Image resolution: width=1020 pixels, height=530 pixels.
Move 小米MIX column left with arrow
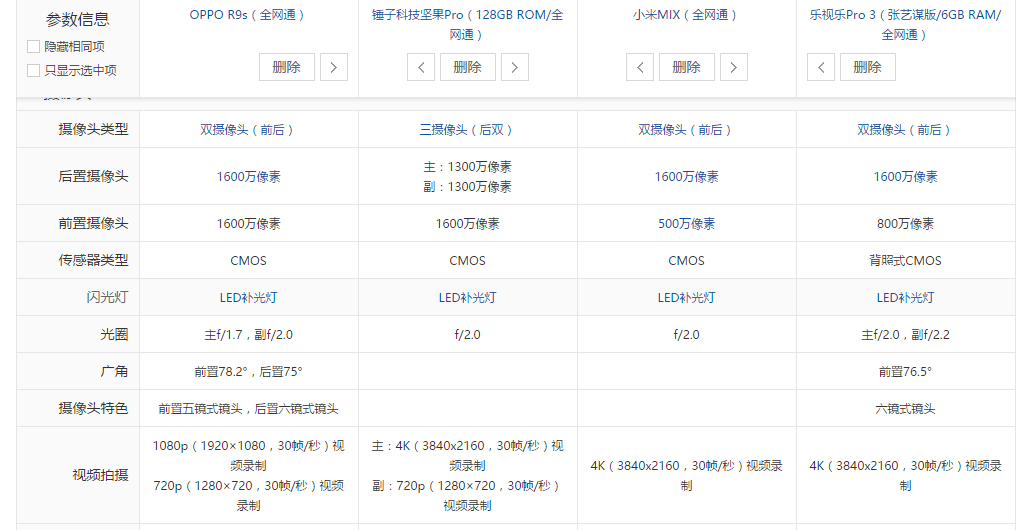click(640, 67)
